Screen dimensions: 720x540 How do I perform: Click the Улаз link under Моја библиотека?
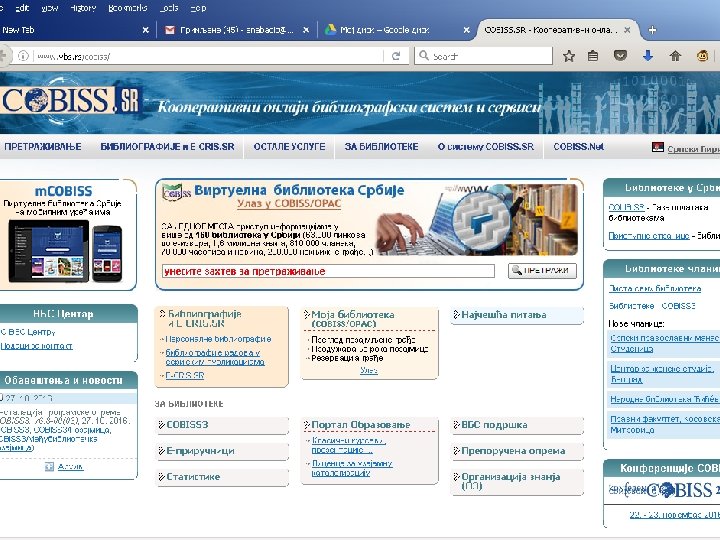[369, 370]
